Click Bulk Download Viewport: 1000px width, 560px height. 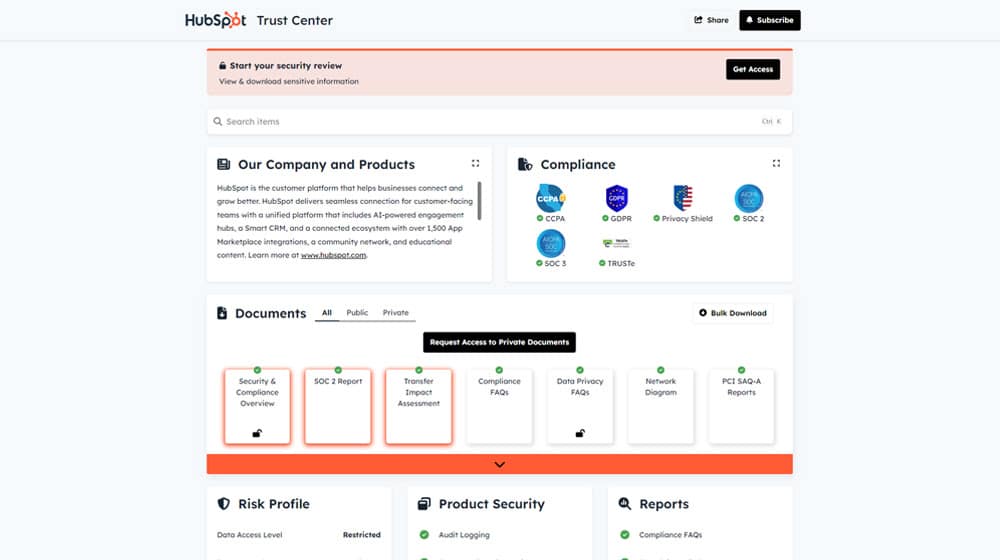[733, 313]
